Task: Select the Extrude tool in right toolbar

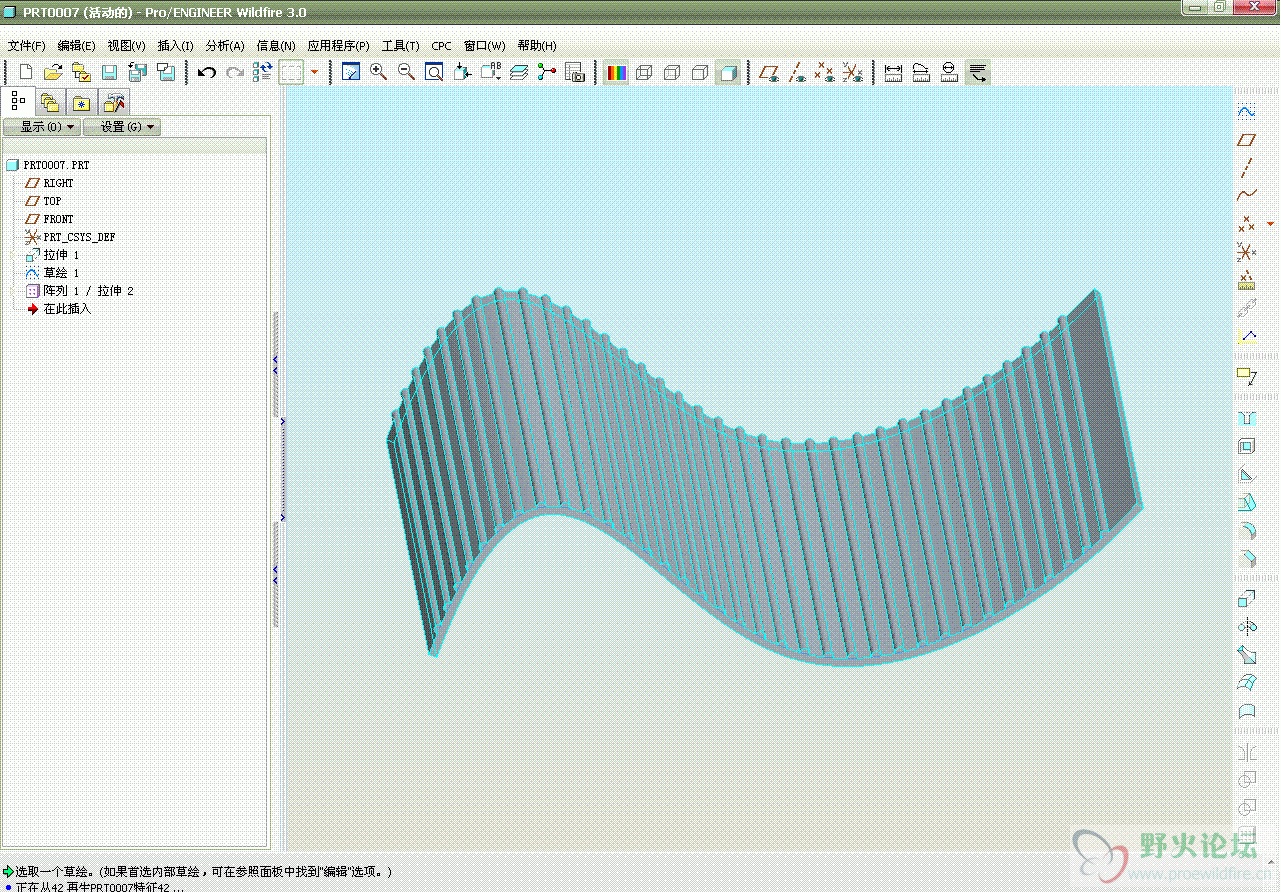Action: (x=1246, y=599)
